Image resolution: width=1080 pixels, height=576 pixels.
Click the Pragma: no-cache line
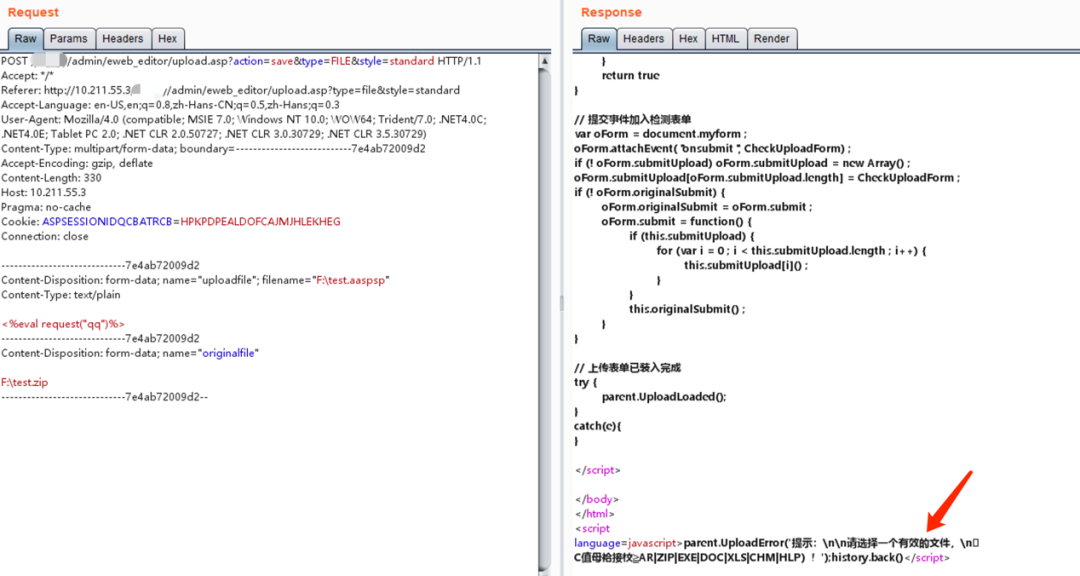(45, 207)
